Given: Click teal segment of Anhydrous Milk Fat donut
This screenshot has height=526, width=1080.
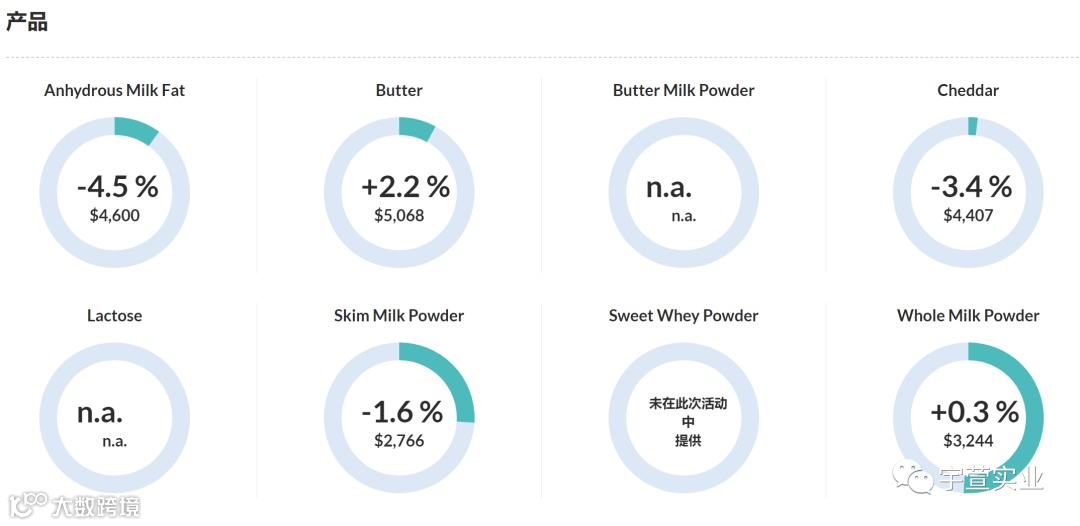Looking at the screenshot, I should click(x=137, y=129).
